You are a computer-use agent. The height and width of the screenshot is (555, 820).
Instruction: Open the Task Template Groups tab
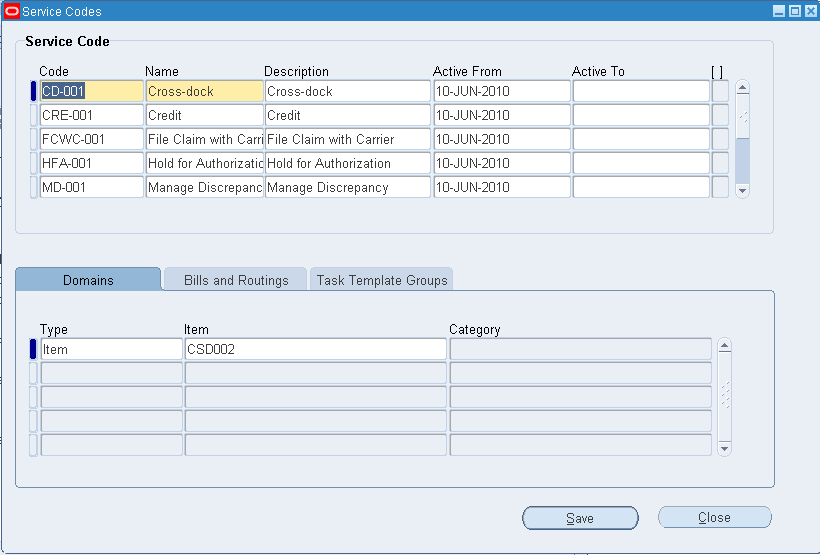pyautogui.click(x=382, y=280)
